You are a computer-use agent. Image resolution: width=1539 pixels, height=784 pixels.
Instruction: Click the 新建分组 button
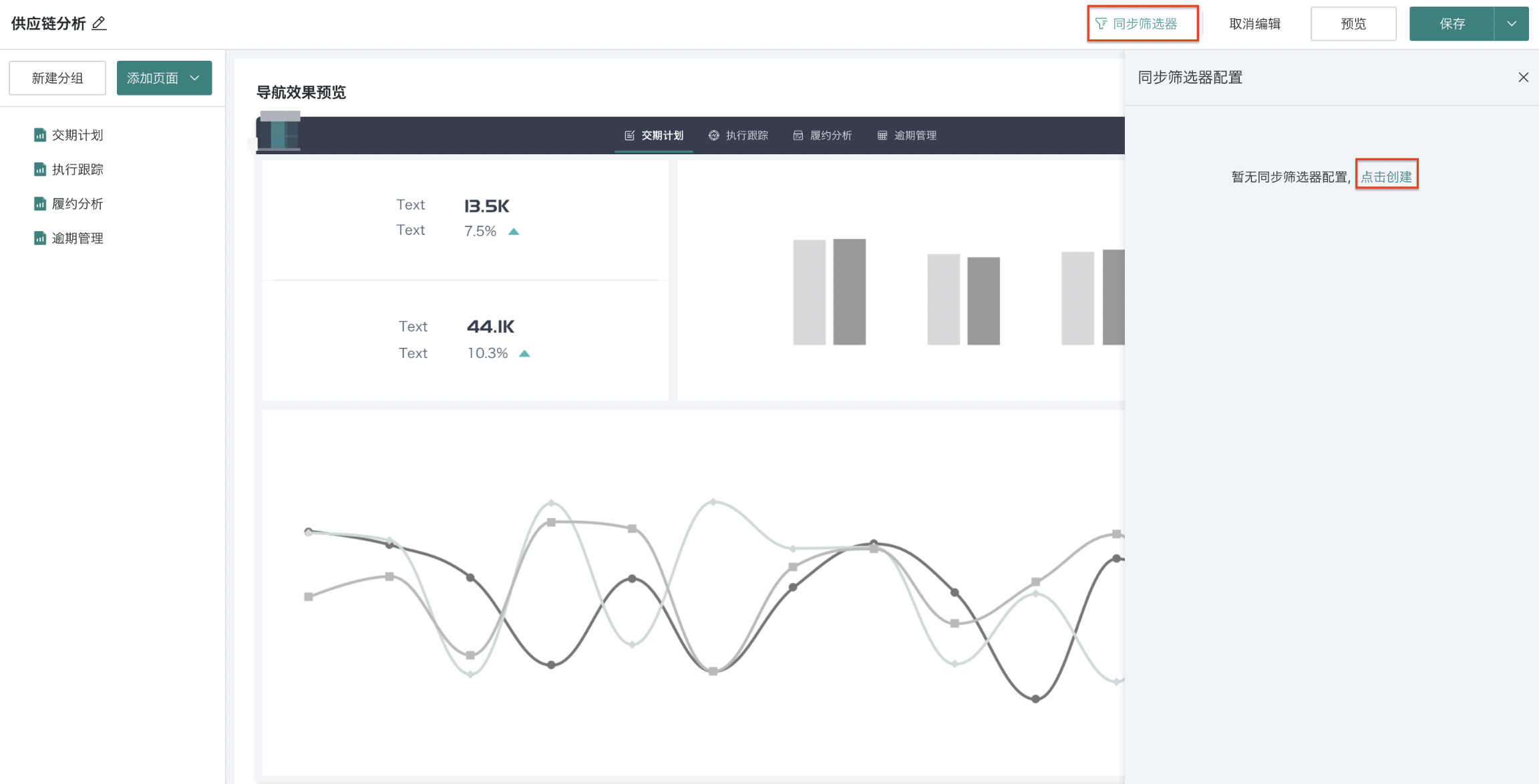57,78
